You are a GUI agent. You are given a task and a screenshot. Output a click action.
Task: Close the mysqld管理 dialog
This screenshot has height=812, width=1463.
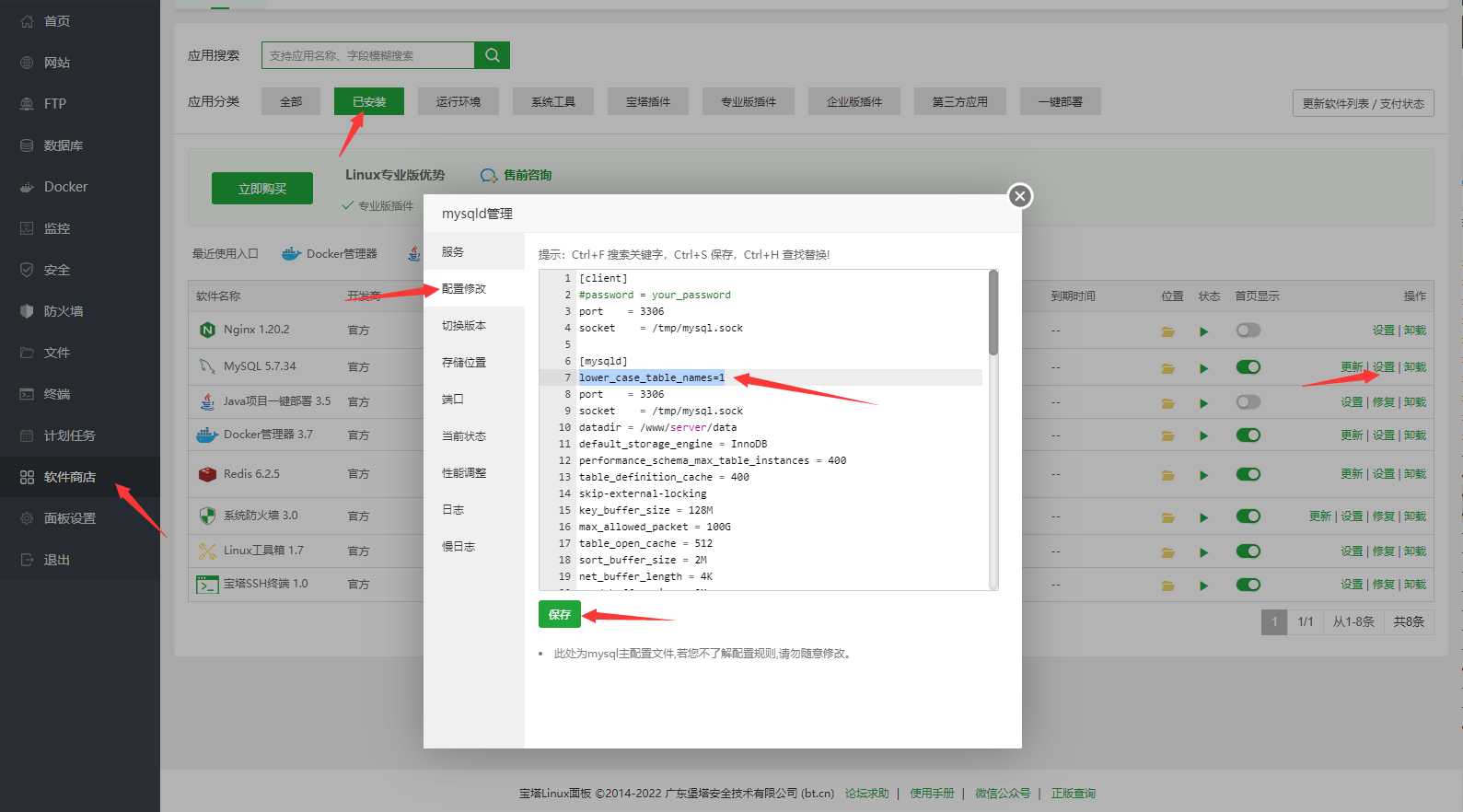click(1019, 196)
